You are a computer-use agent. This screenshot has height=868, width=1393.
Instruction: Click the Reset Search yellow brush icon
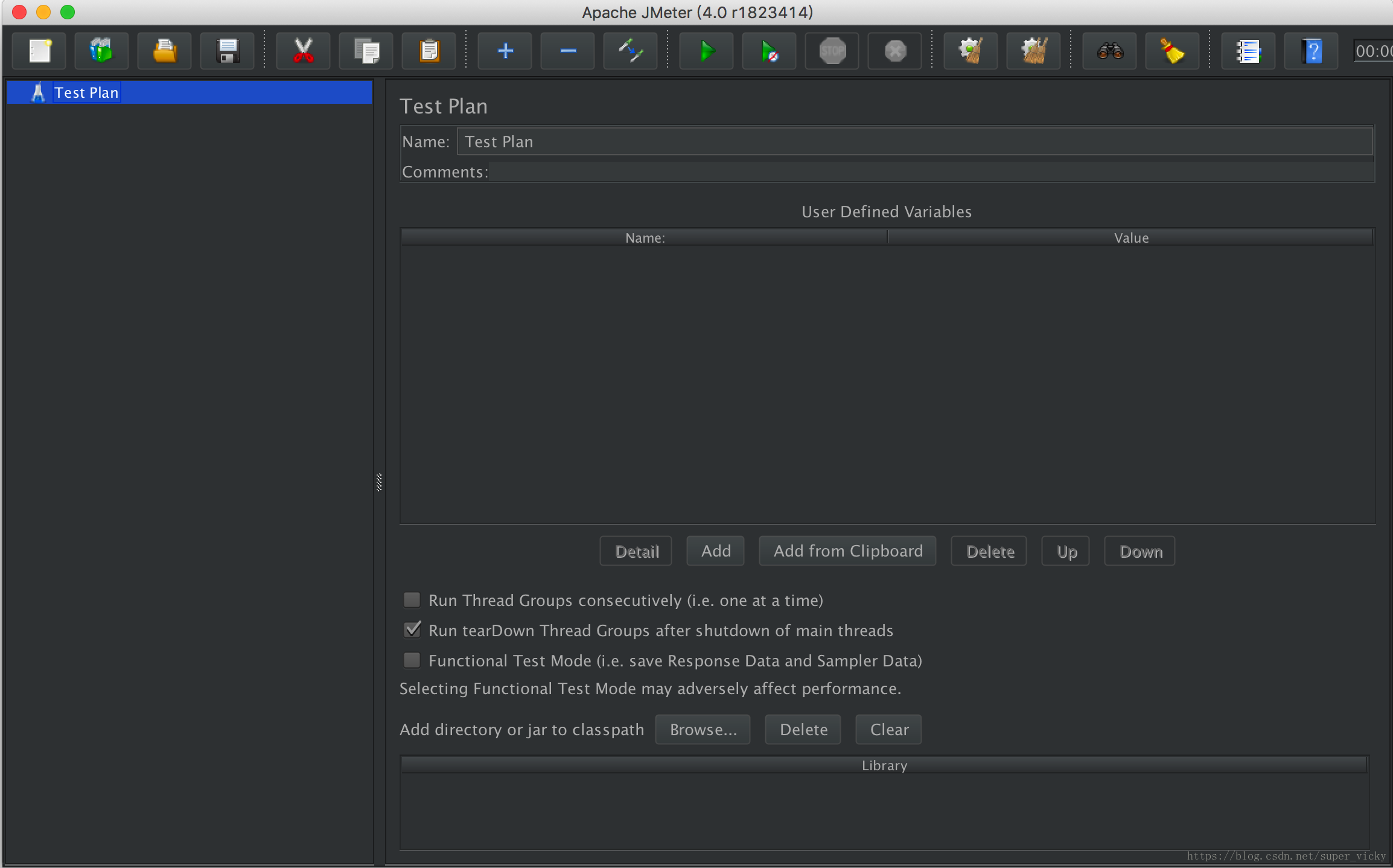tap(1172, 51)
